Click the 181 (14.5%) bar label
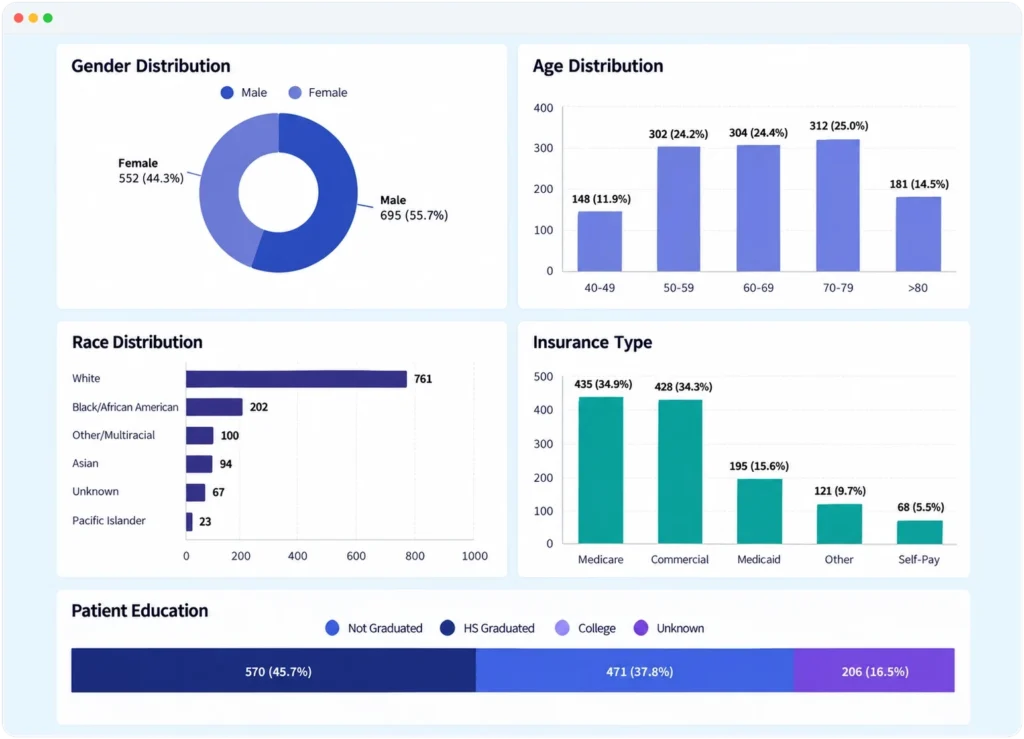The height and width of the screenshot is (739, 1024). pyautogui.click(x=919, y=184)
